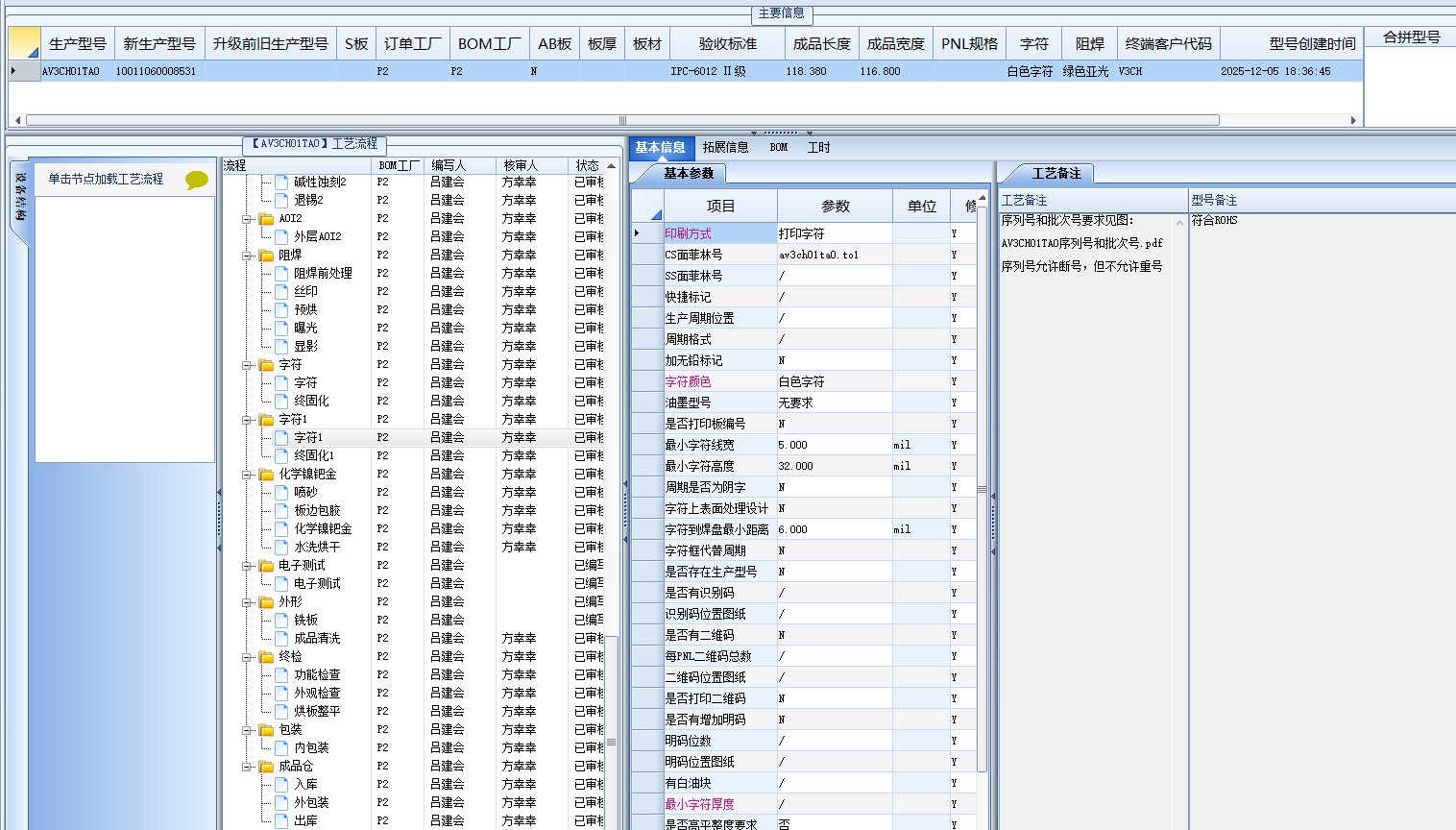Collapse the 成品仓 tree node
Viewport: 1456px width, 830px height.
[247, 767]
